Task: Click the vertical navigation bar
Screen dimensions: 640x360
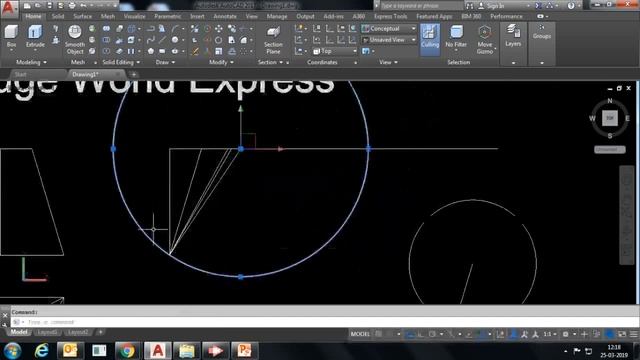Action: (x=627, y=215)
